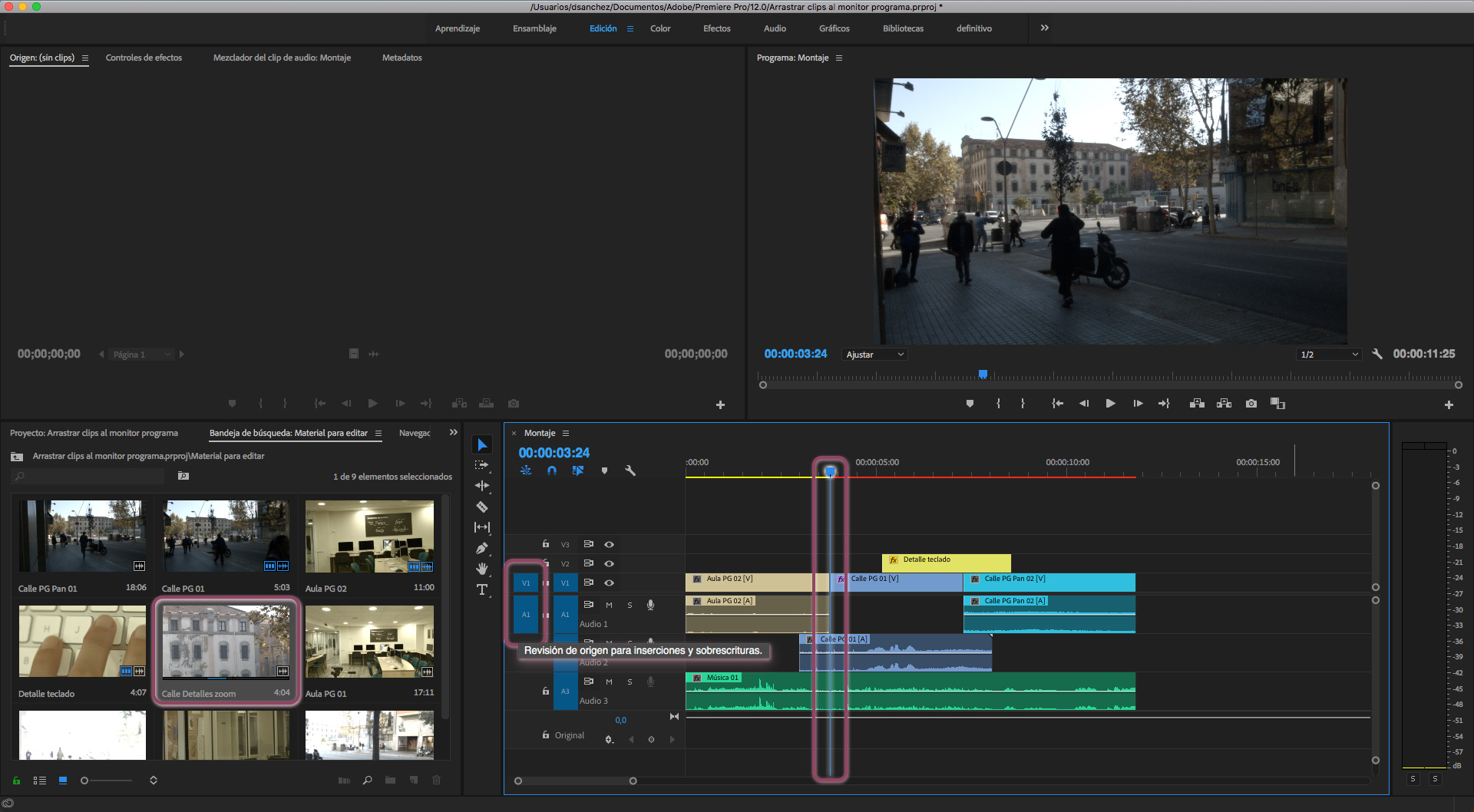1474x812 pixels.
Task: Select the Aula PG 01 clip thumbnail
Action: (x=369, y=642)
